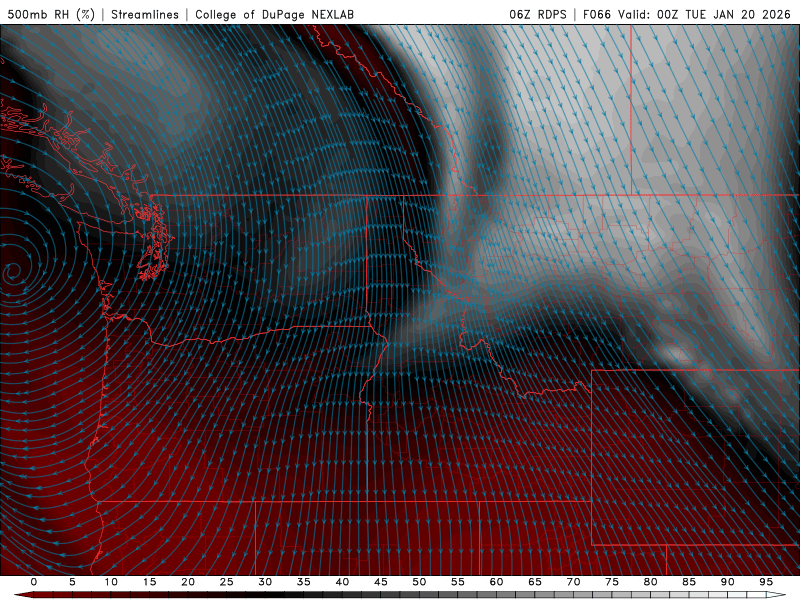Click the colorbar label "50"
The image size is (800, 600).
[x=419, y=582]
